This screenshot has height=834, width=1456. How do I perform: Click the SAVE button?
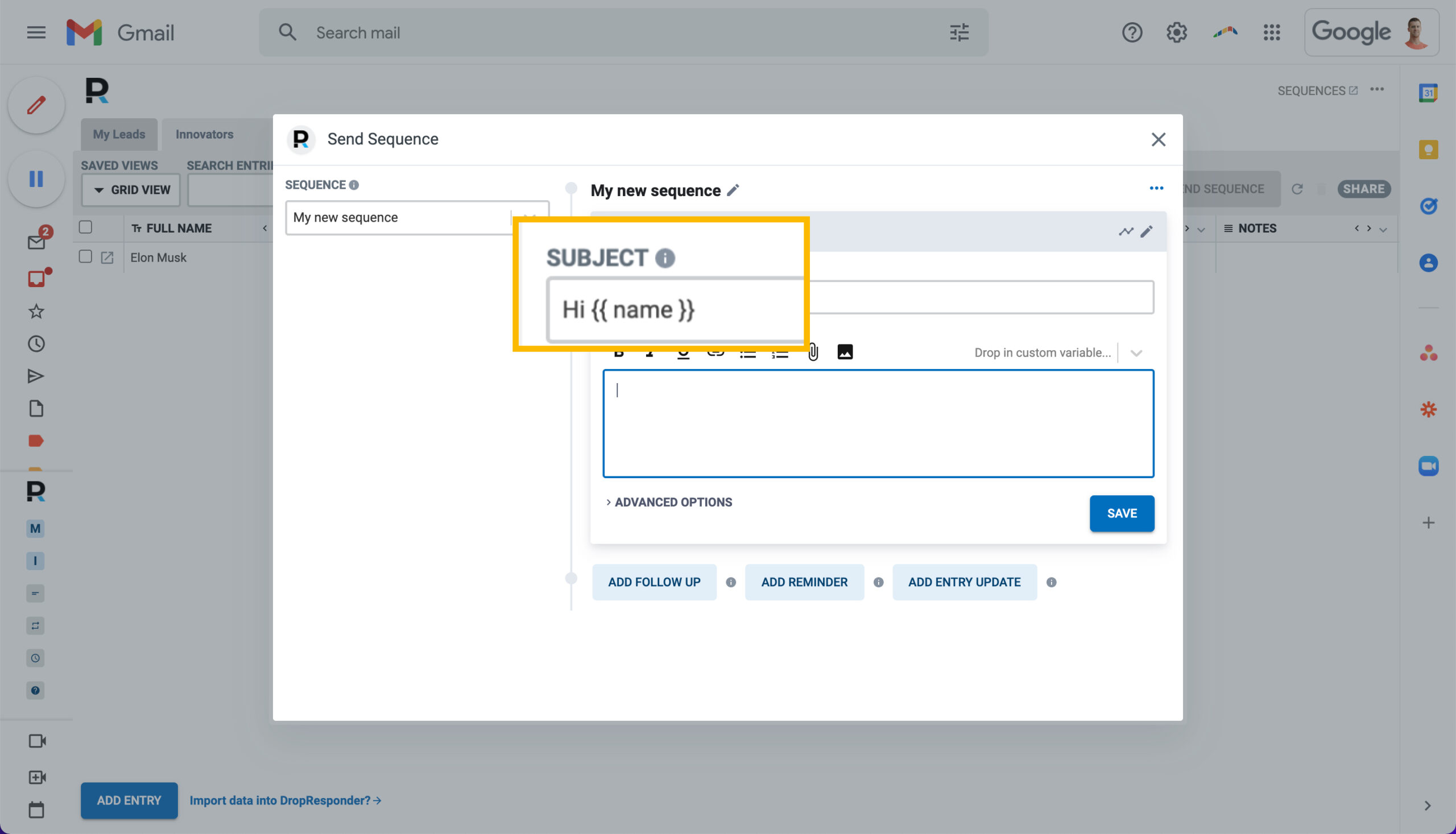tap(1122, 513)
